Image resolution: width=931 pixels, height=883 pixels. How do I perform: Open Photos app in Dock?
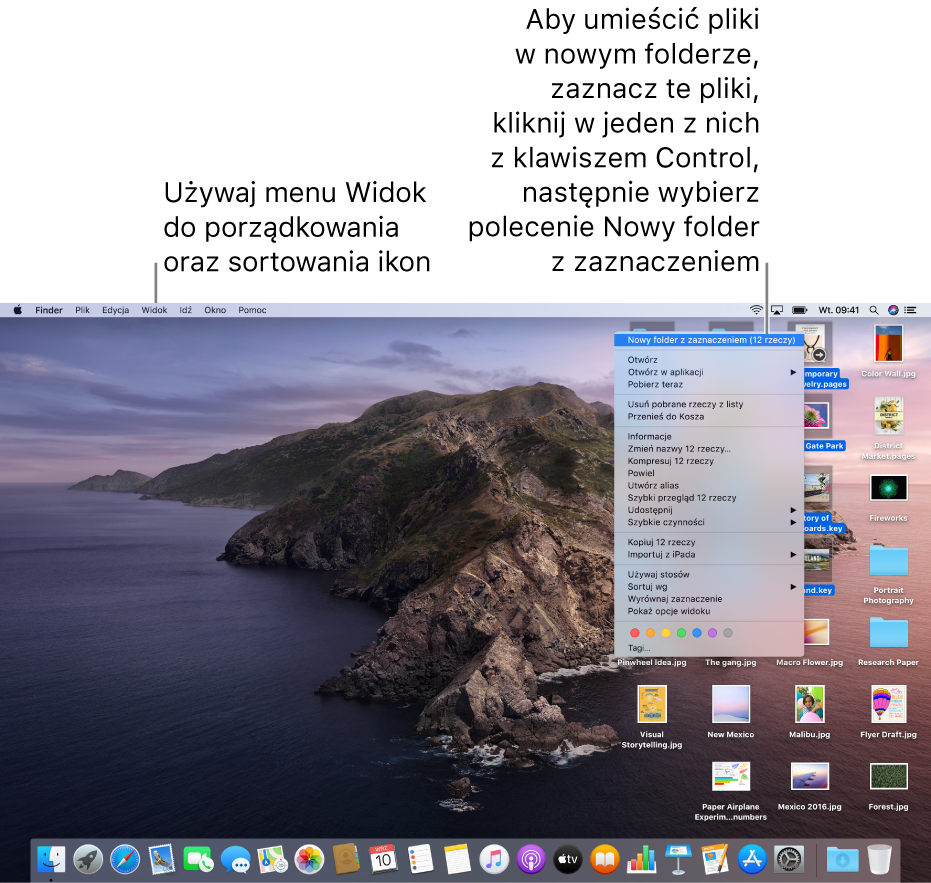pyautogui.click(x=309, y=859)
